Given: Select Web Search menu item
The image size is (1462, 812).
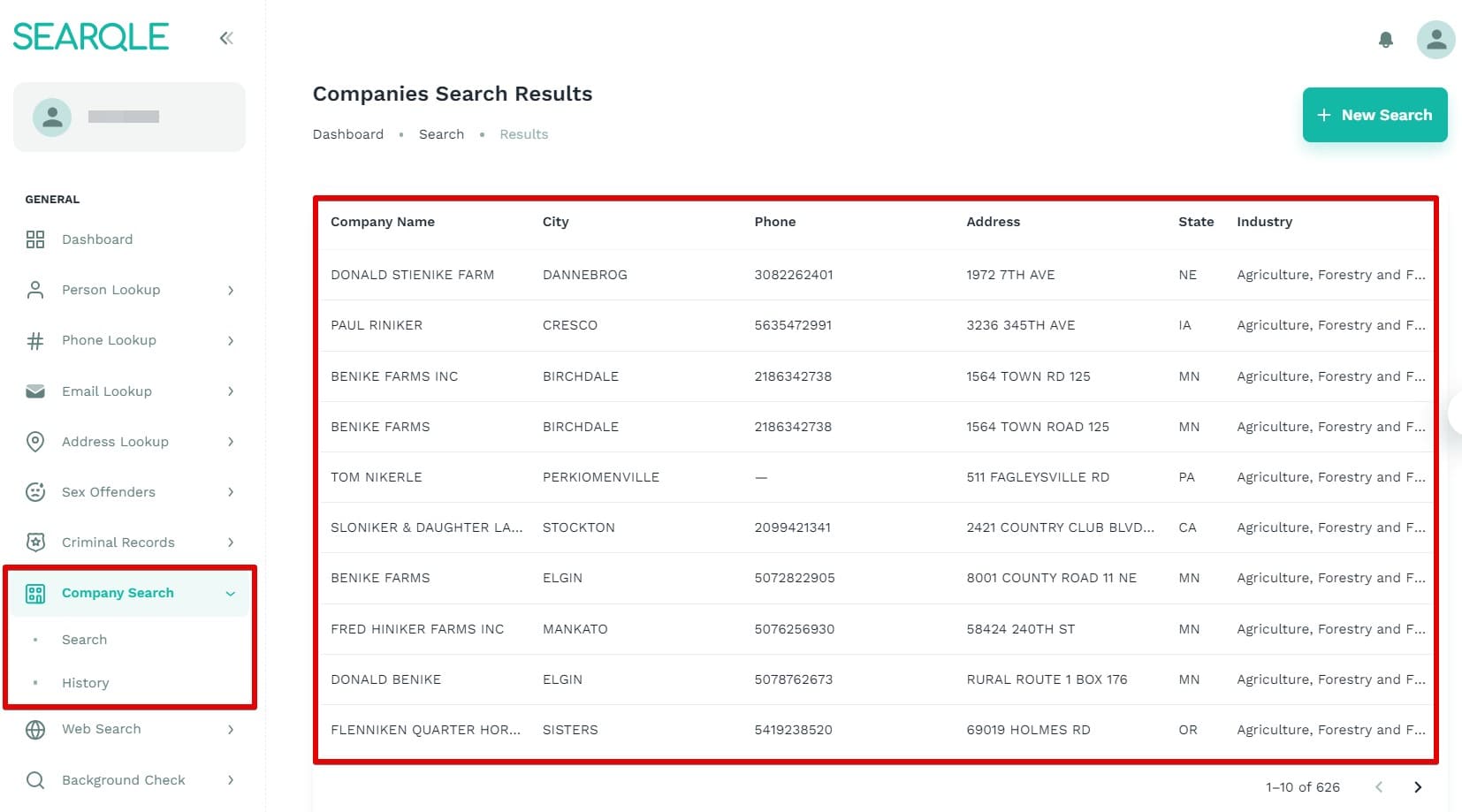Looking at the screenshot, I should click(x=102, y=729).
